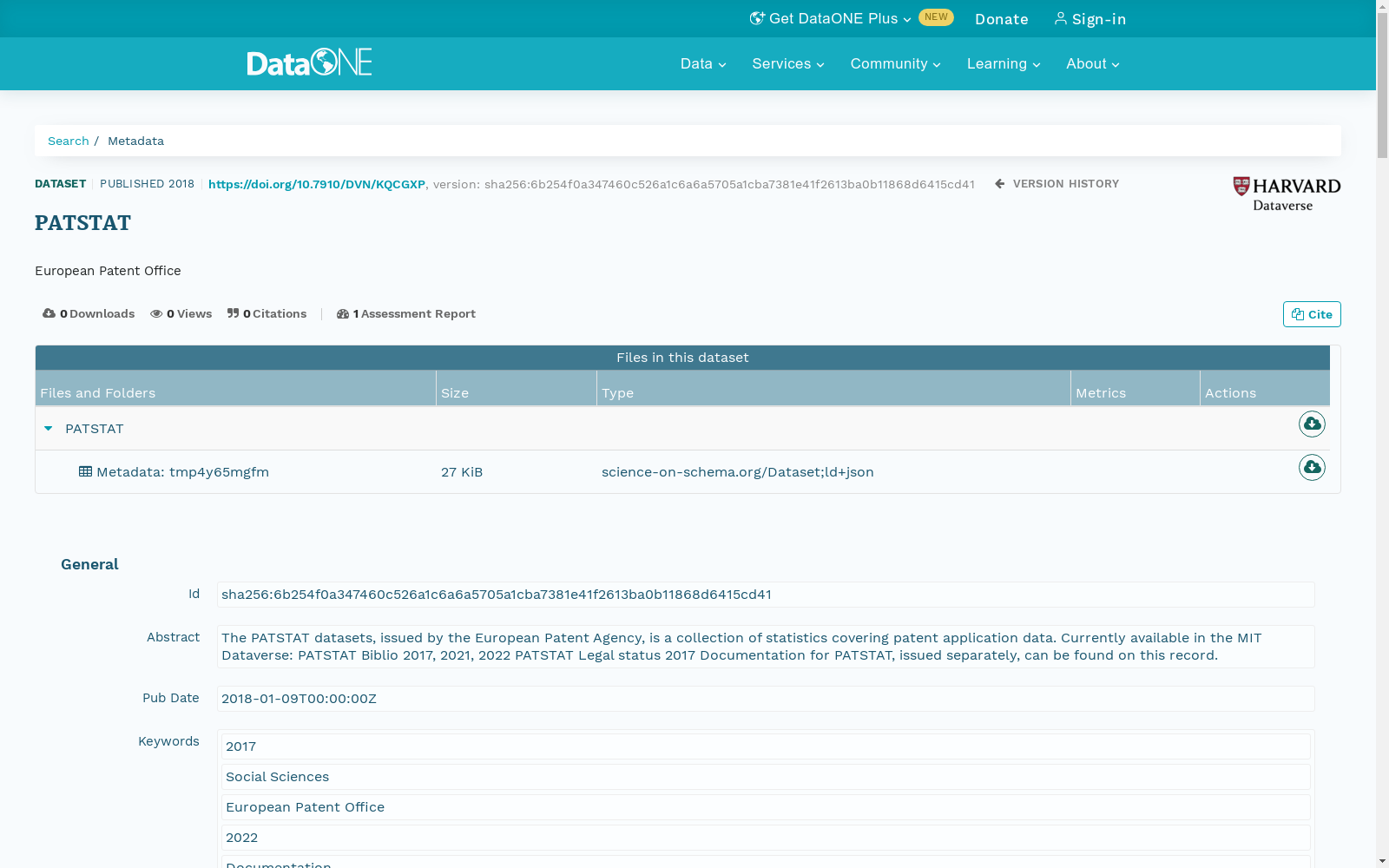
Task: Click the Sign-in user icon
Action: tap(1060, 18)
